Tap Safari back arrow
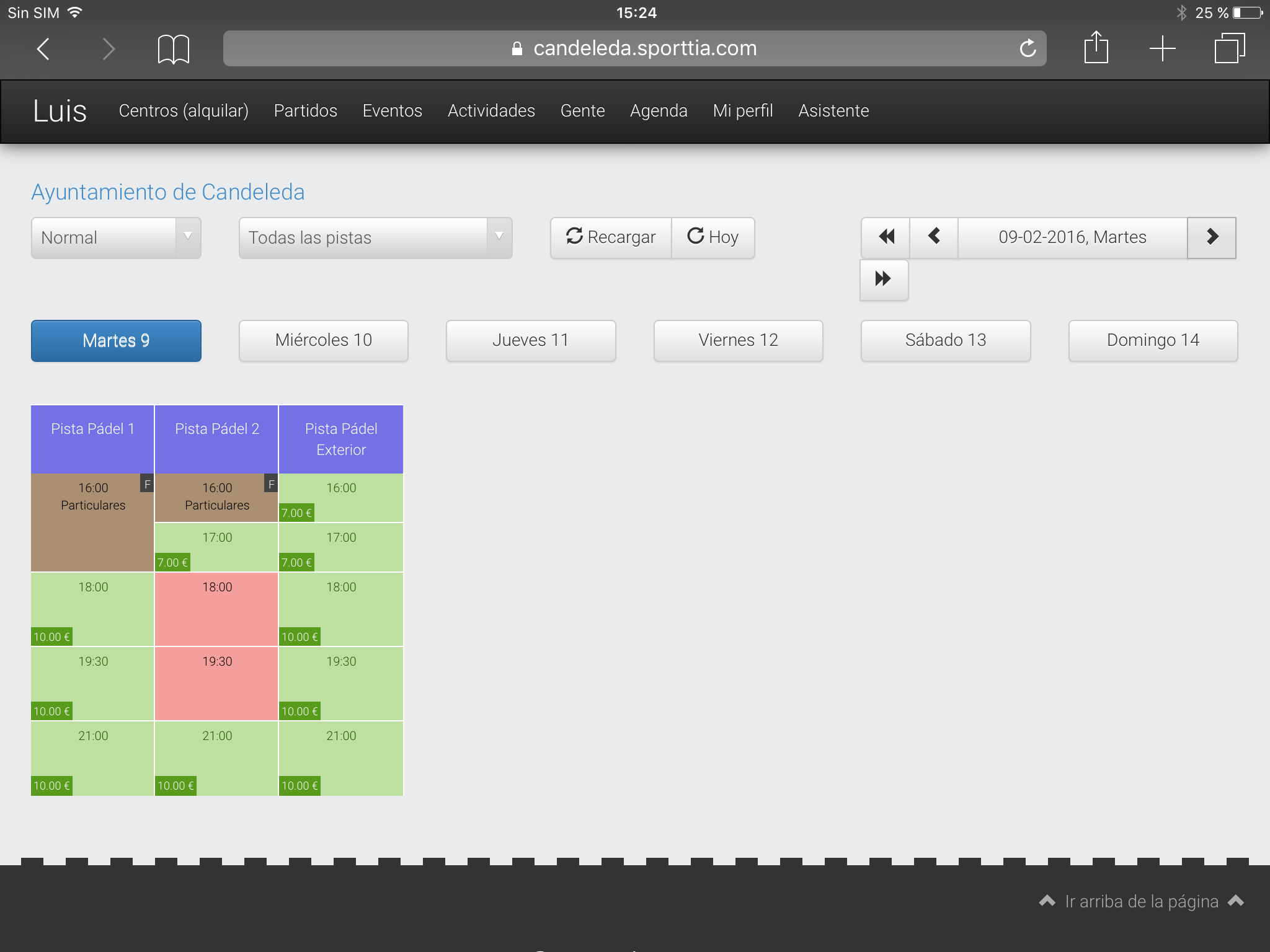 point(43,48)
